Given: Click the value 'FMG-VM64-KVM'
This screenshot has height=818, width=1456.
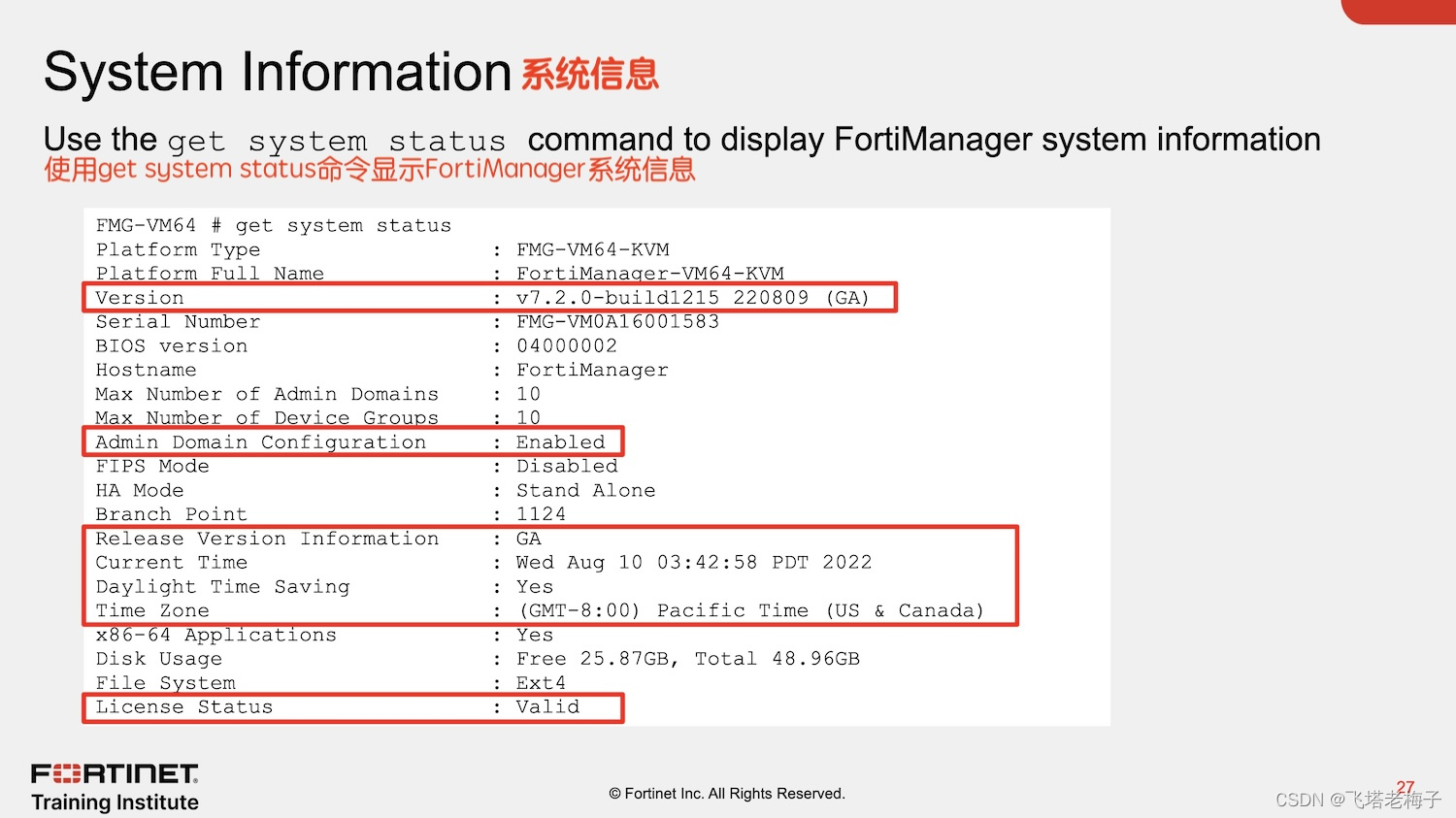Looking at the screenshot, I should point(593,250).
